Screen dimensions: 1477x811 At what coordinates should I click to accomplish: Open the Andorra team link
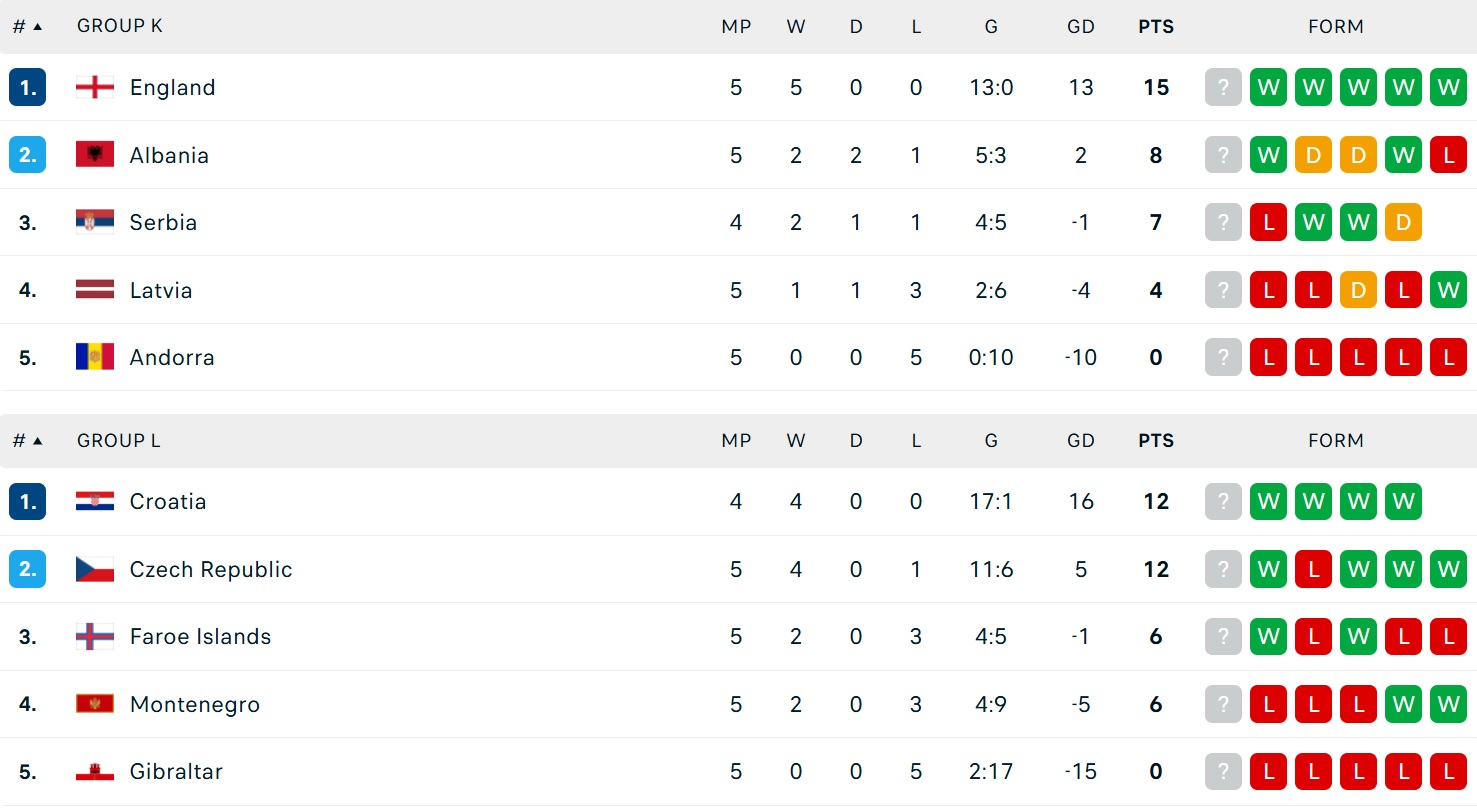[x=172, y=357]
